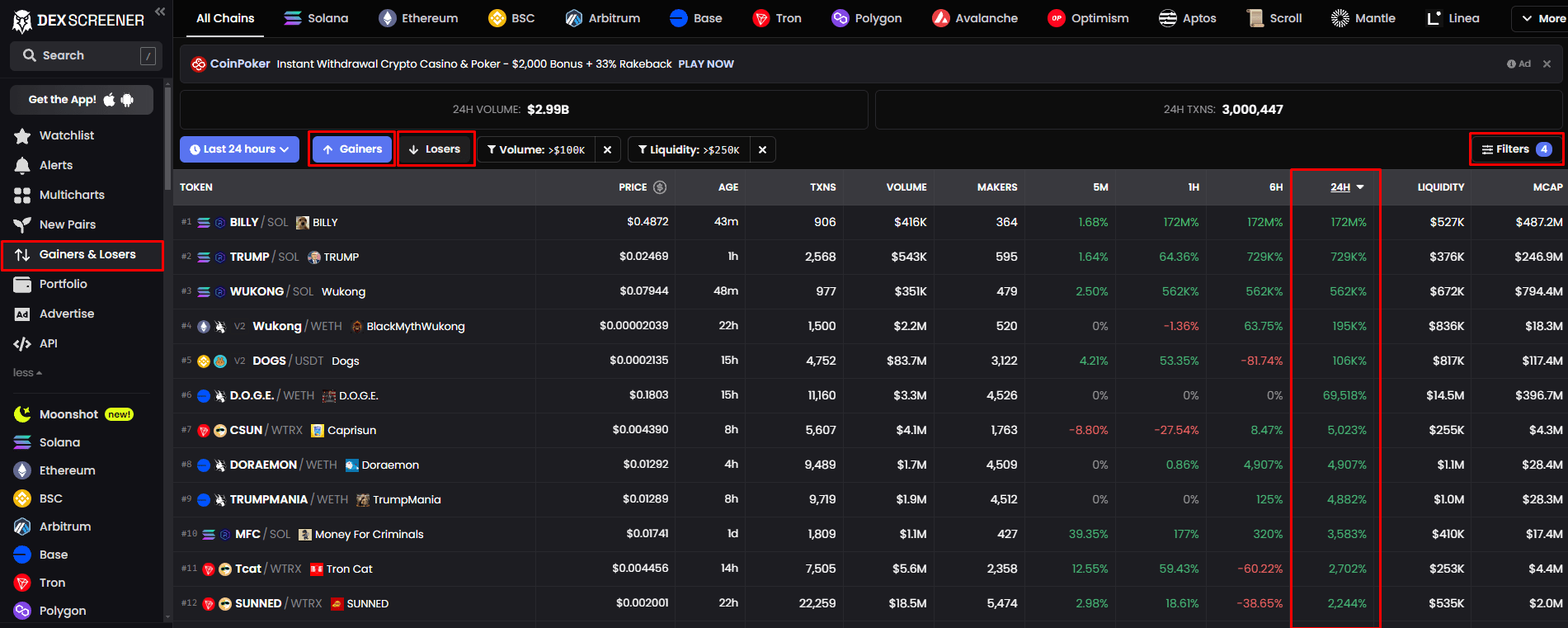Open Gainers & Losers in sidebar
This screenshot has width=1568, height=628.
tap(82, 254)
